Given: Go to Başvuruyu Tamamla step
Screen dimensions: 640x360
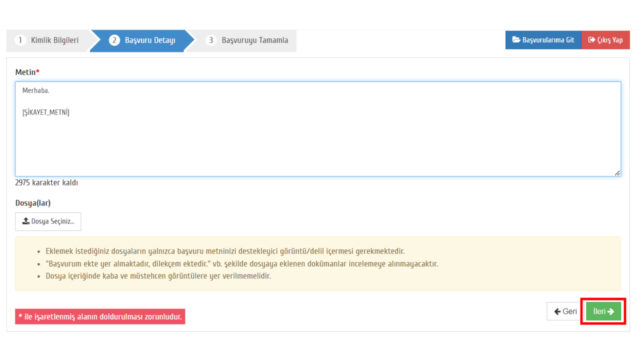Looking at the screenshot, I should coord(245,40).
